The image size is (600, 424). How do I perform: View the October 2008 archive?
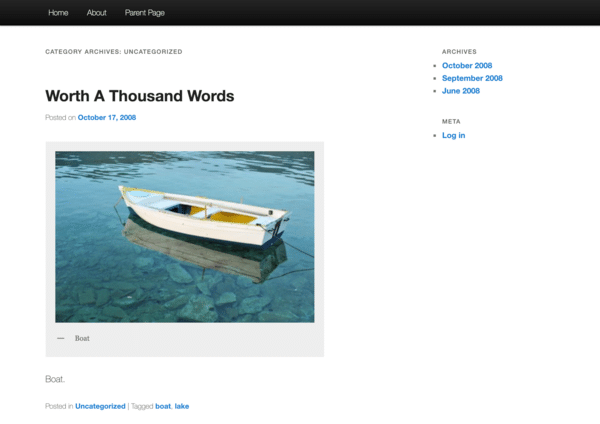(x=467, y=65)
